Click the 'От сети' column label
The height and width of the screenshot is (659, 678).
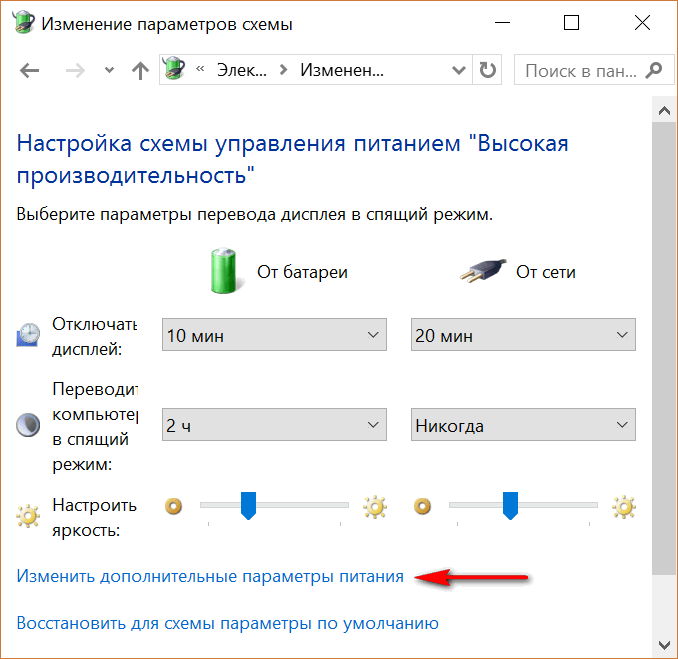tap(546, 272)
